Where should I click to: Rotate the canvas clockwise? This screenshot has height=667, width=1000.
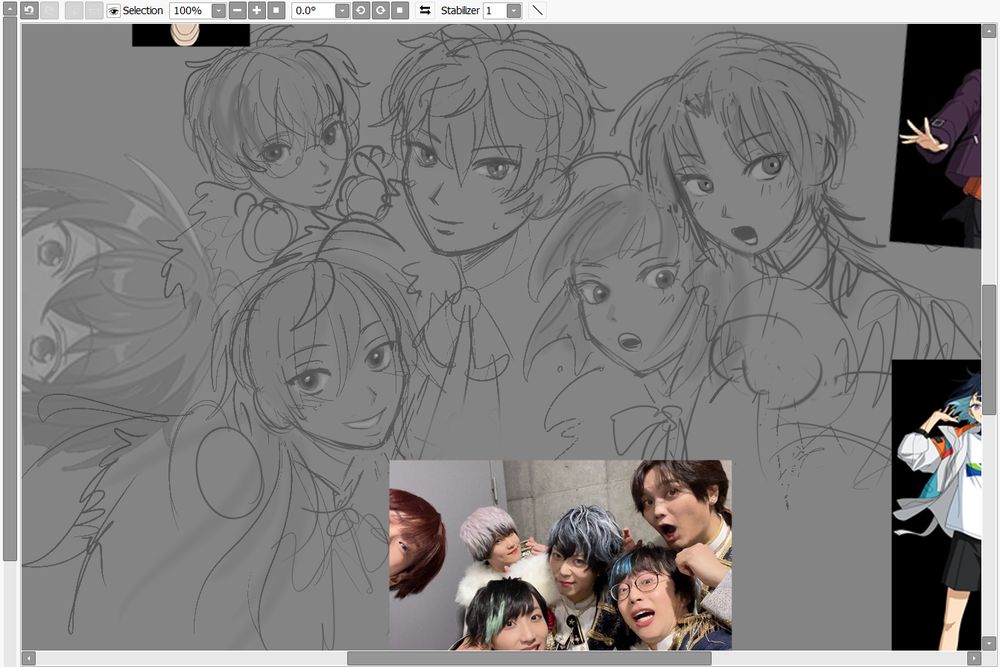click(380, 10)
